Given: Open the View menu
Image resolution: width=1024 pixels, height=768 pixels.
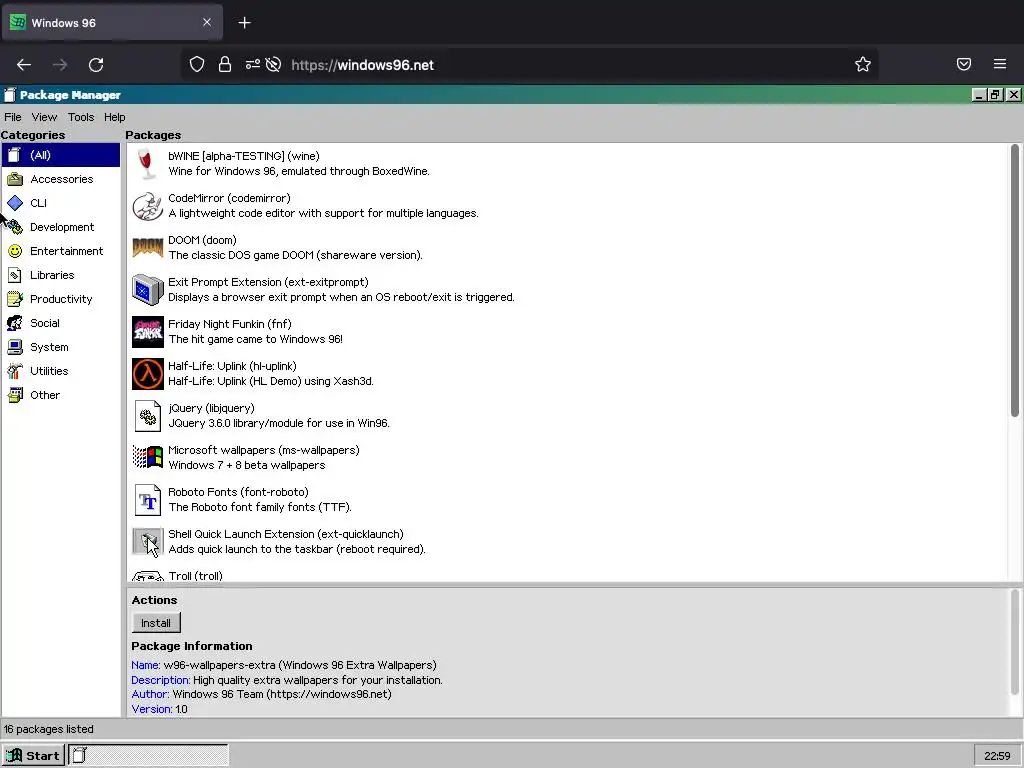Looking at the screenshot, I should coord(44,117).
